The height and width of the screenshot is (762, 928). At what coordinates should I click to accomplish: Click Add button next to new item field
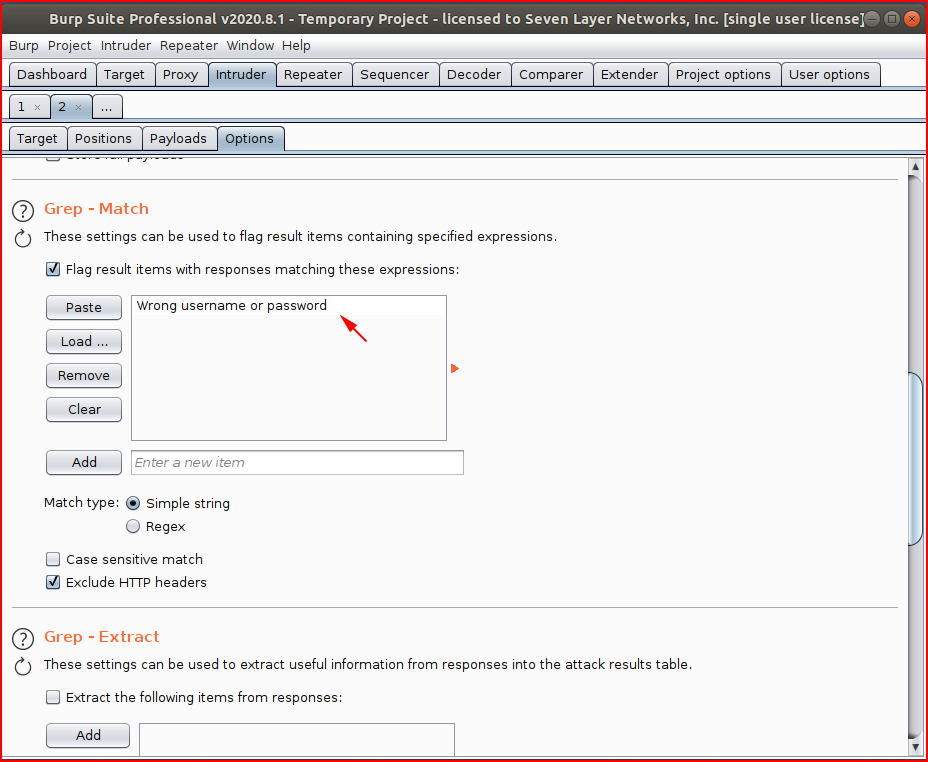coord(84,463)
